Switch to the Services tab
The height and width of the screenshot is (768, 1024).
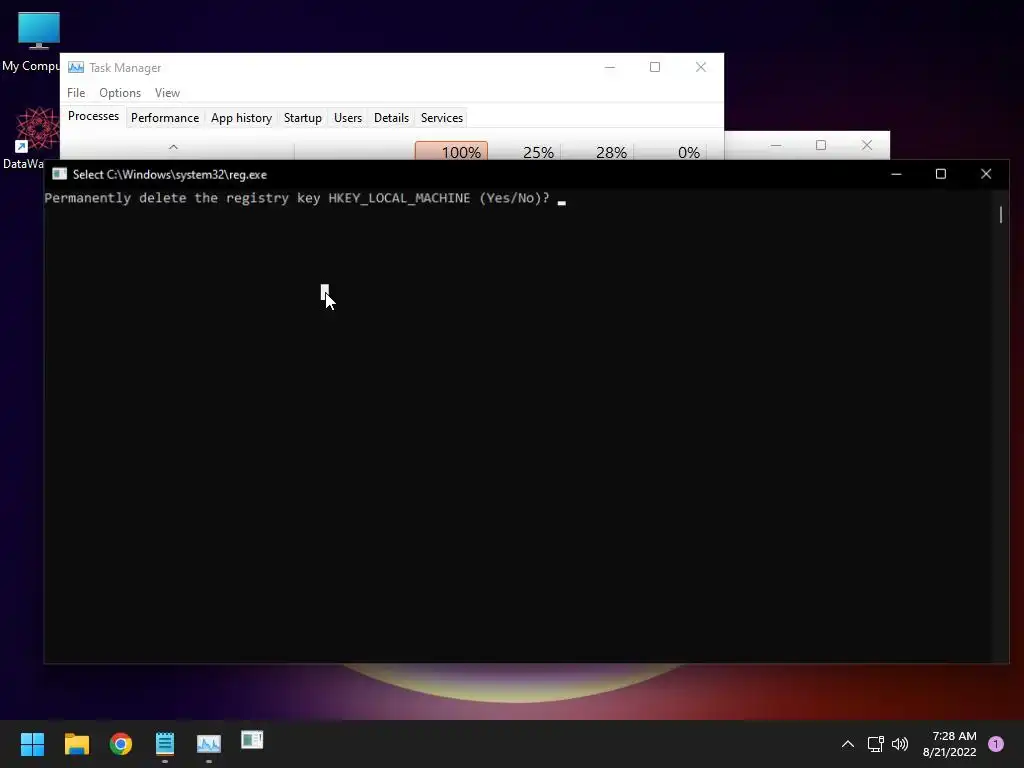[441, 118]
